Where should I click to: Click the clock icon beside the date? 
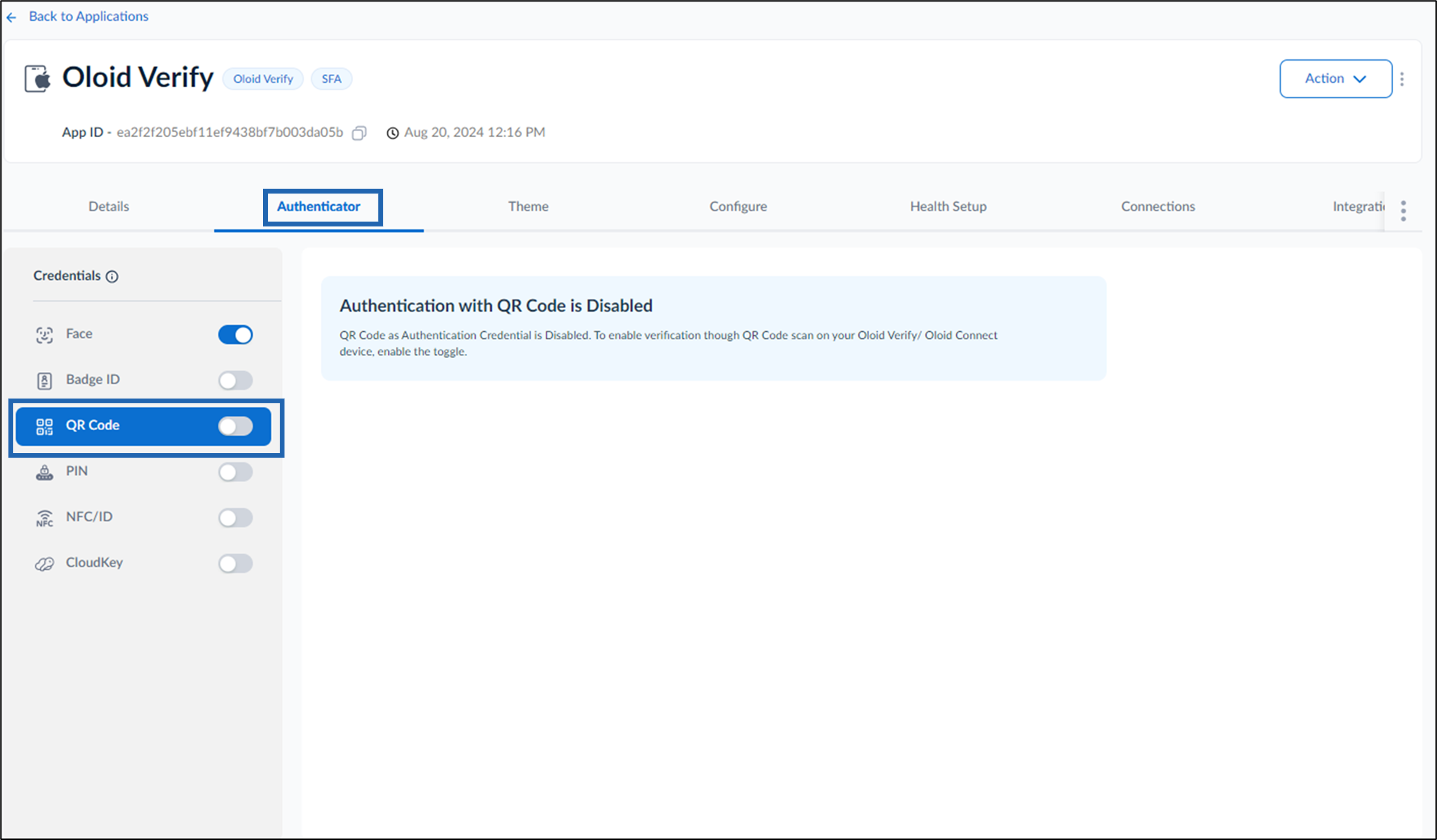tap(393, 133)
